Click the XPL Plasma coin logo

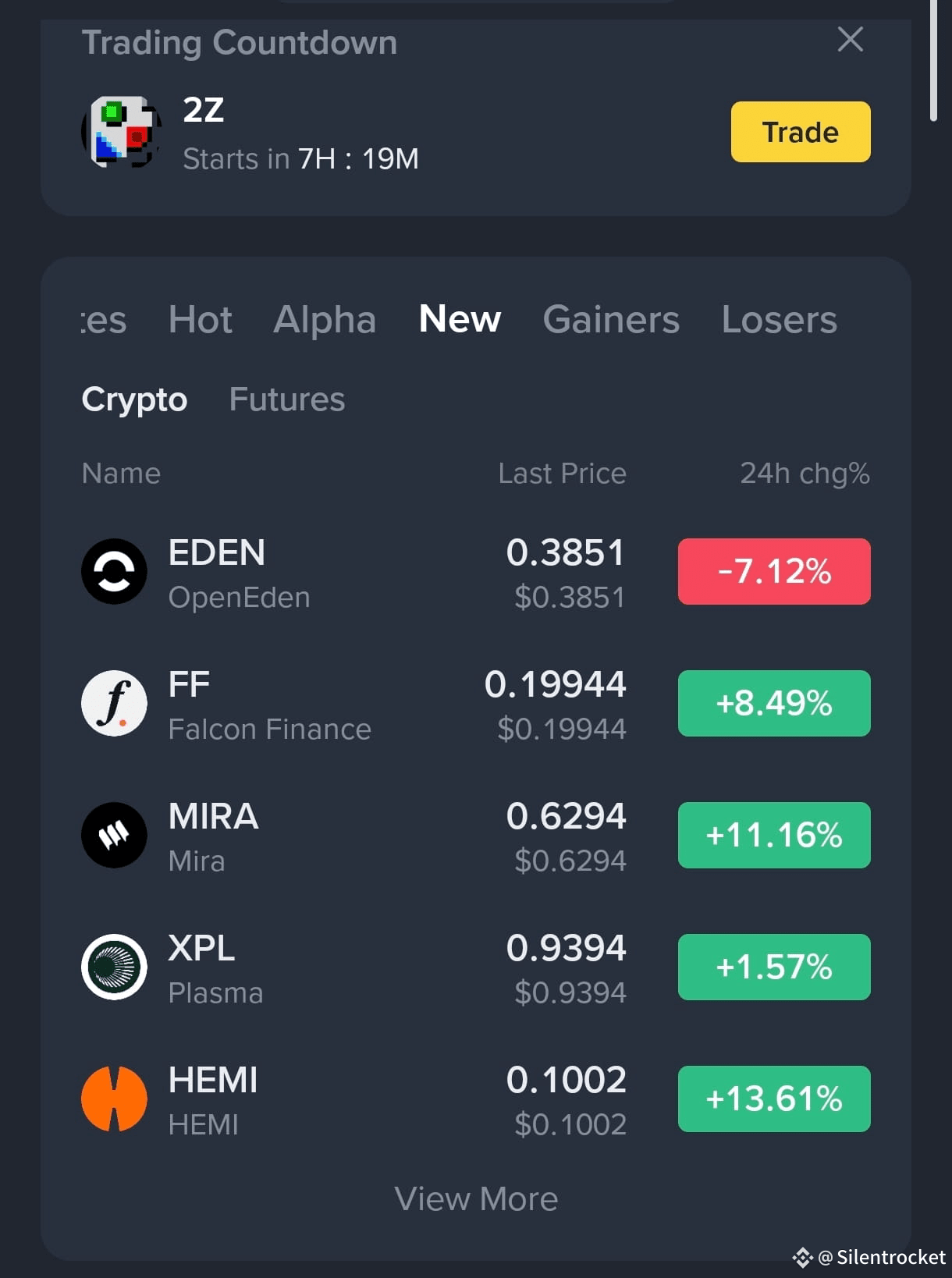[114, 967]
